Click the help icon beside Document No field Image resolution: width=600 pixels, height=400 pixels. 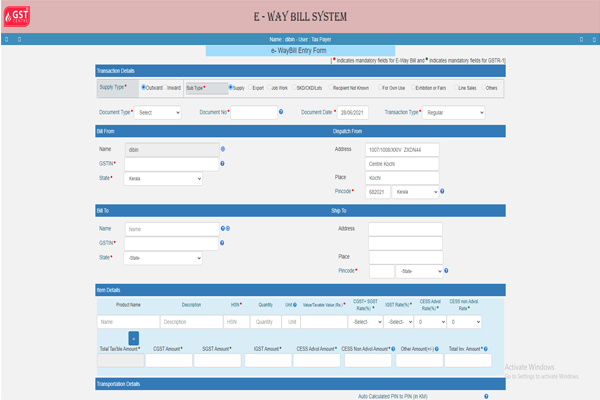tap(282, 113)
